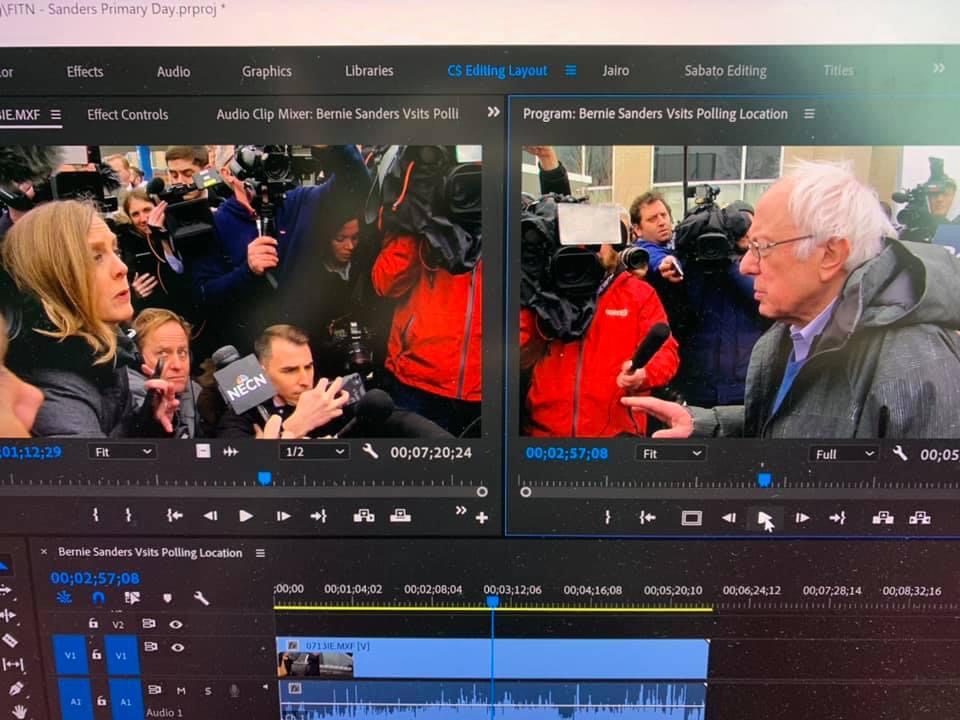Open the C$ Editing Layout workspace menu
The image size is (960, 720).
pyautogui.click(x=571, y=71)
